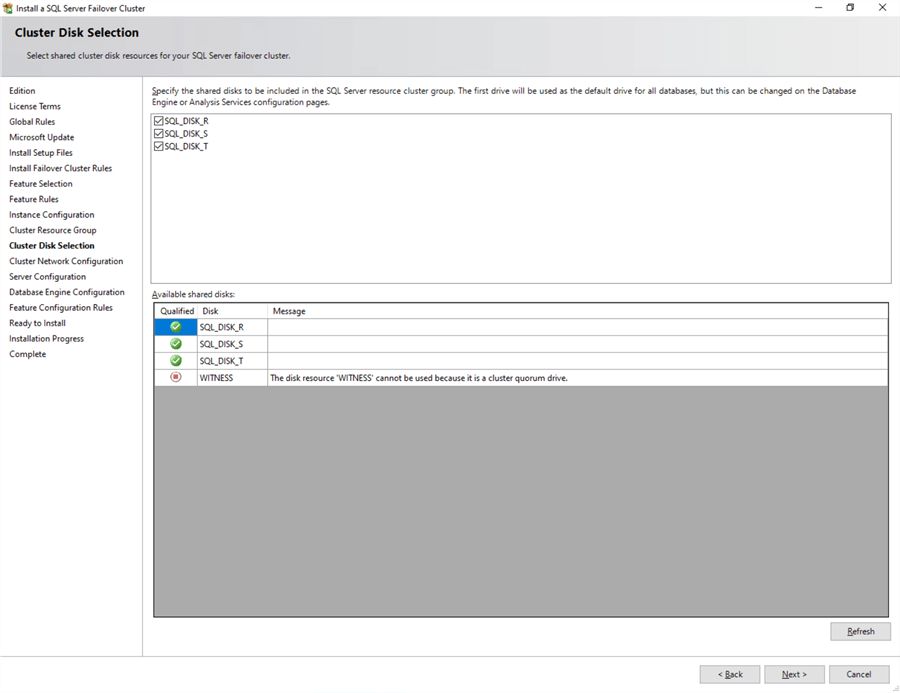900x693 pixels.
Task: Select the SQL_DISK_T cell in the shared disks table
Action: 232,361
